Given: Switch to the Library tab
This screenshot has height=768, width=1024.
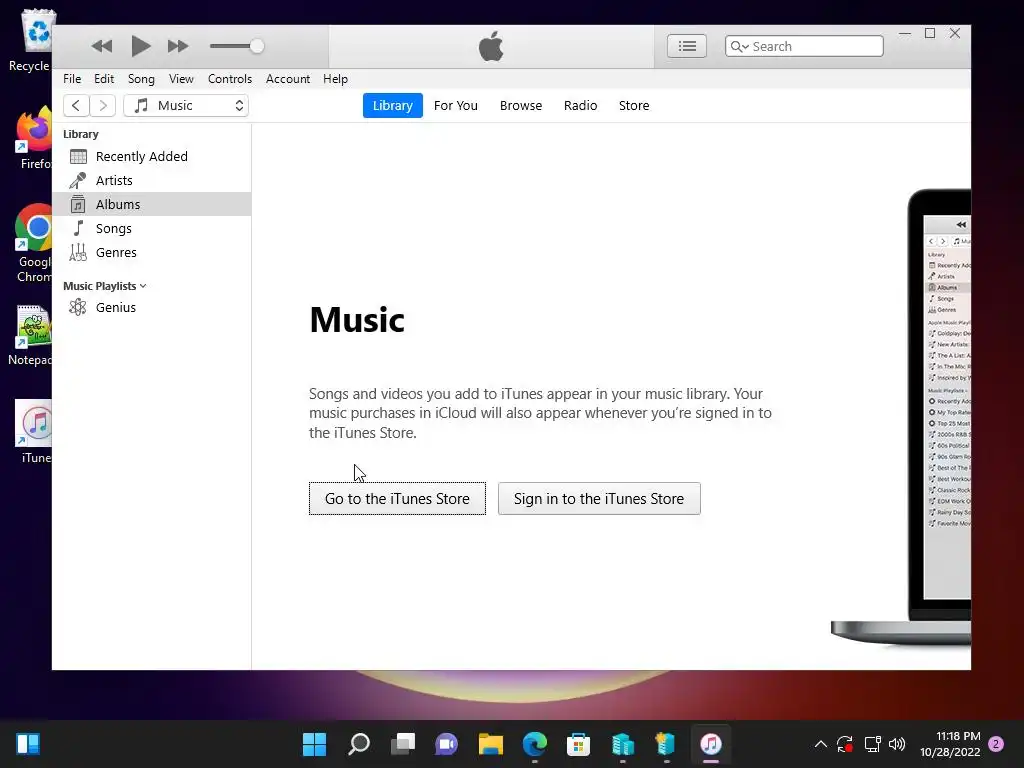Looking at the screenshot, I should point(392,105).
